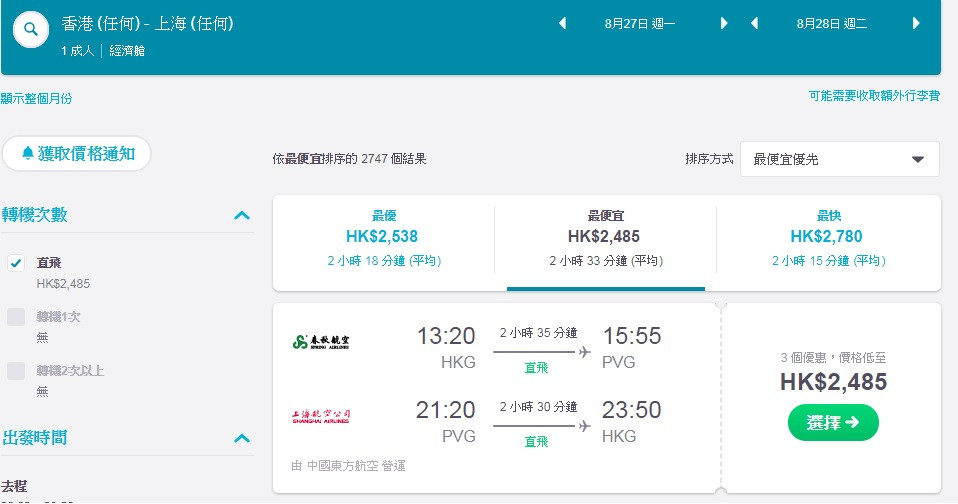
Task: Advance return date past 8月28日
Action: coord(915,23)
